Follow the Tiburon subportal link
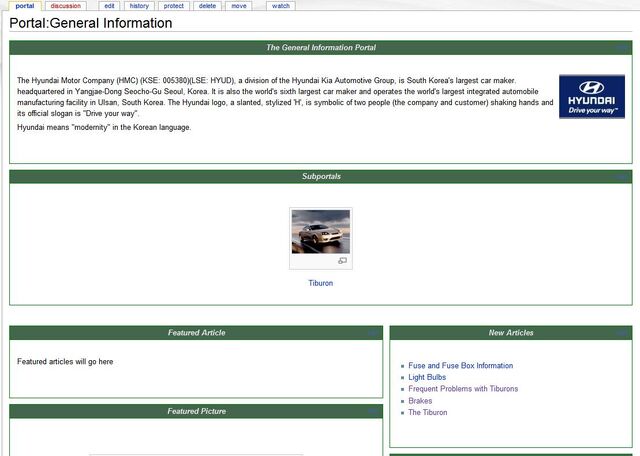This screenshot has width=640, height=456. (321, 283)
